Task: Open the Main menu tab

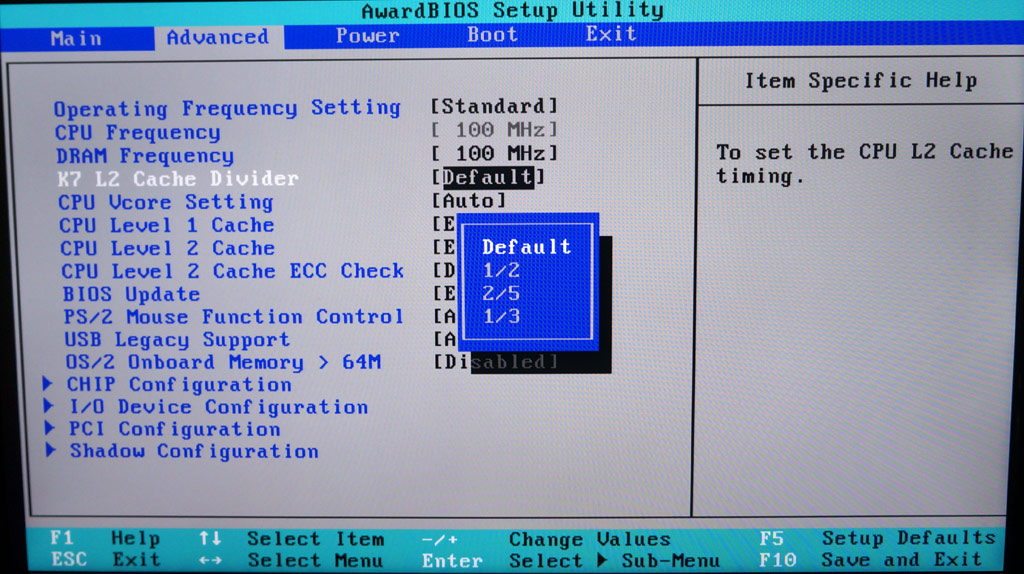Action: (76, 39)
